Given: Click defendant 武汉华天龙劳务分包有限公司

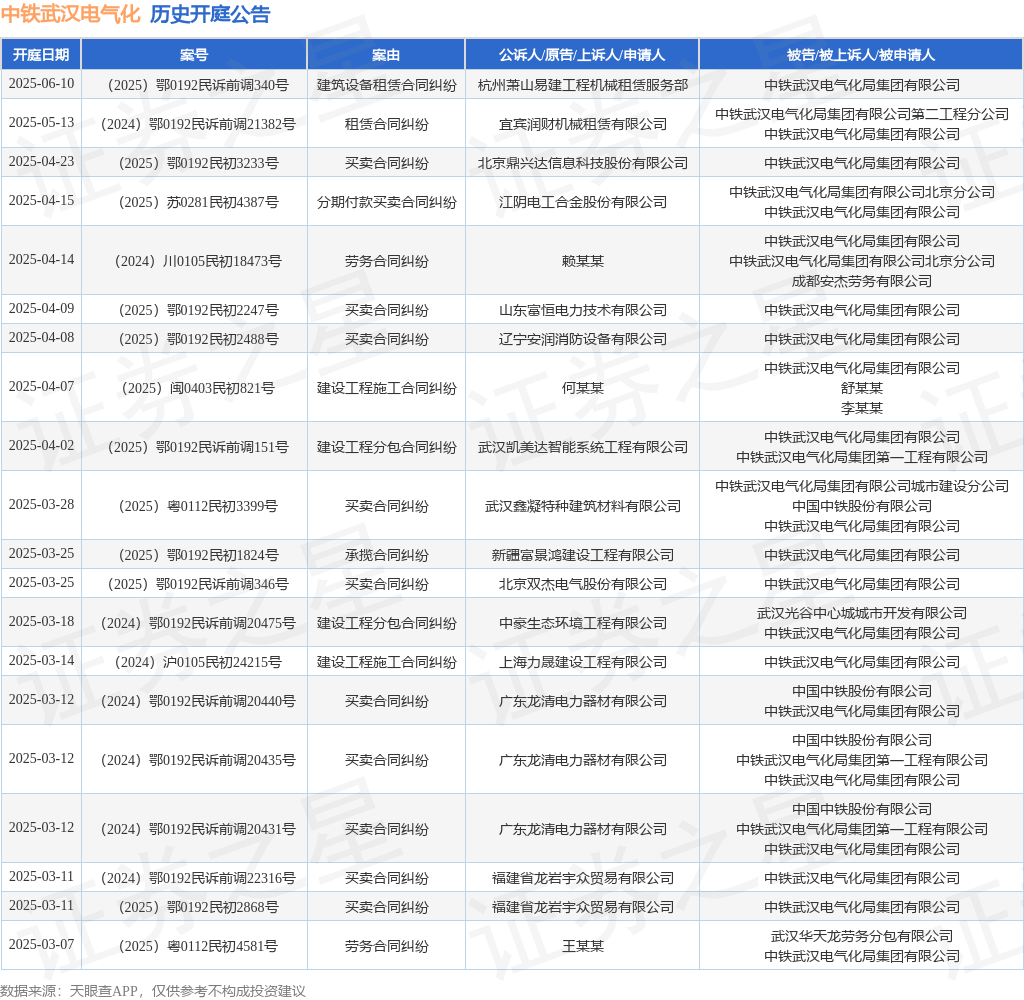Looking at the screenshot, I should pos(861,936).
